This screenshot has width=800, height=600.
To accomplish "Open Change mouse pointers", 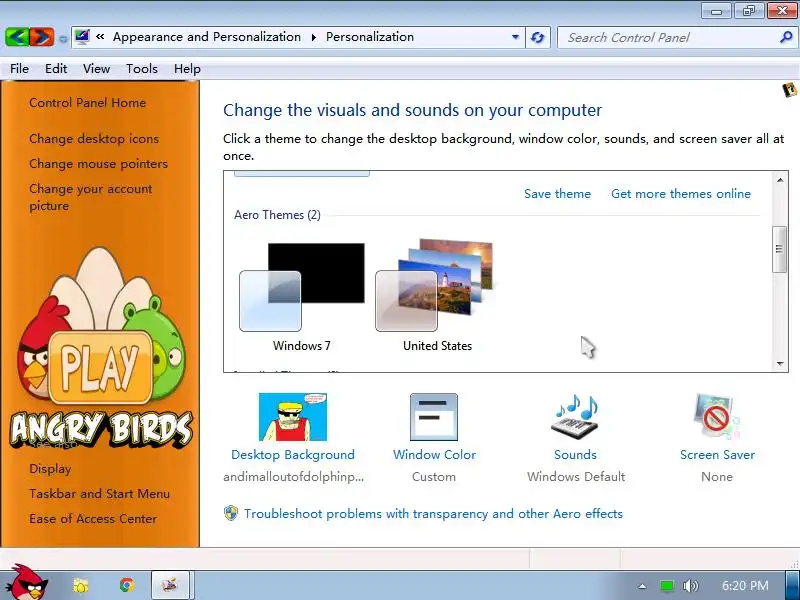I will pyautogui.click(x=98, y=163).
